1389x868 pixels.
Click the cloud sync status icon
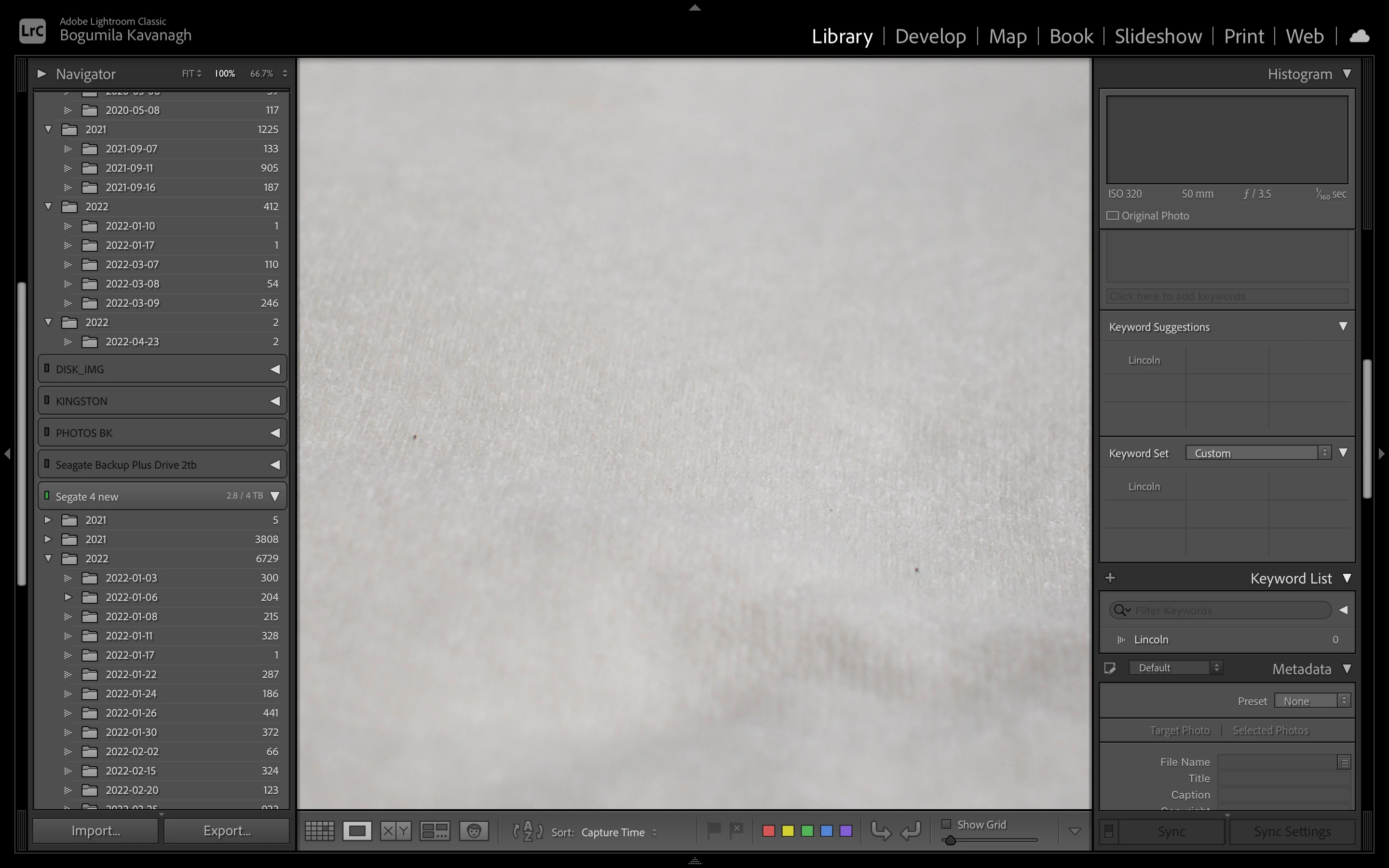(x=1359, y=37)
